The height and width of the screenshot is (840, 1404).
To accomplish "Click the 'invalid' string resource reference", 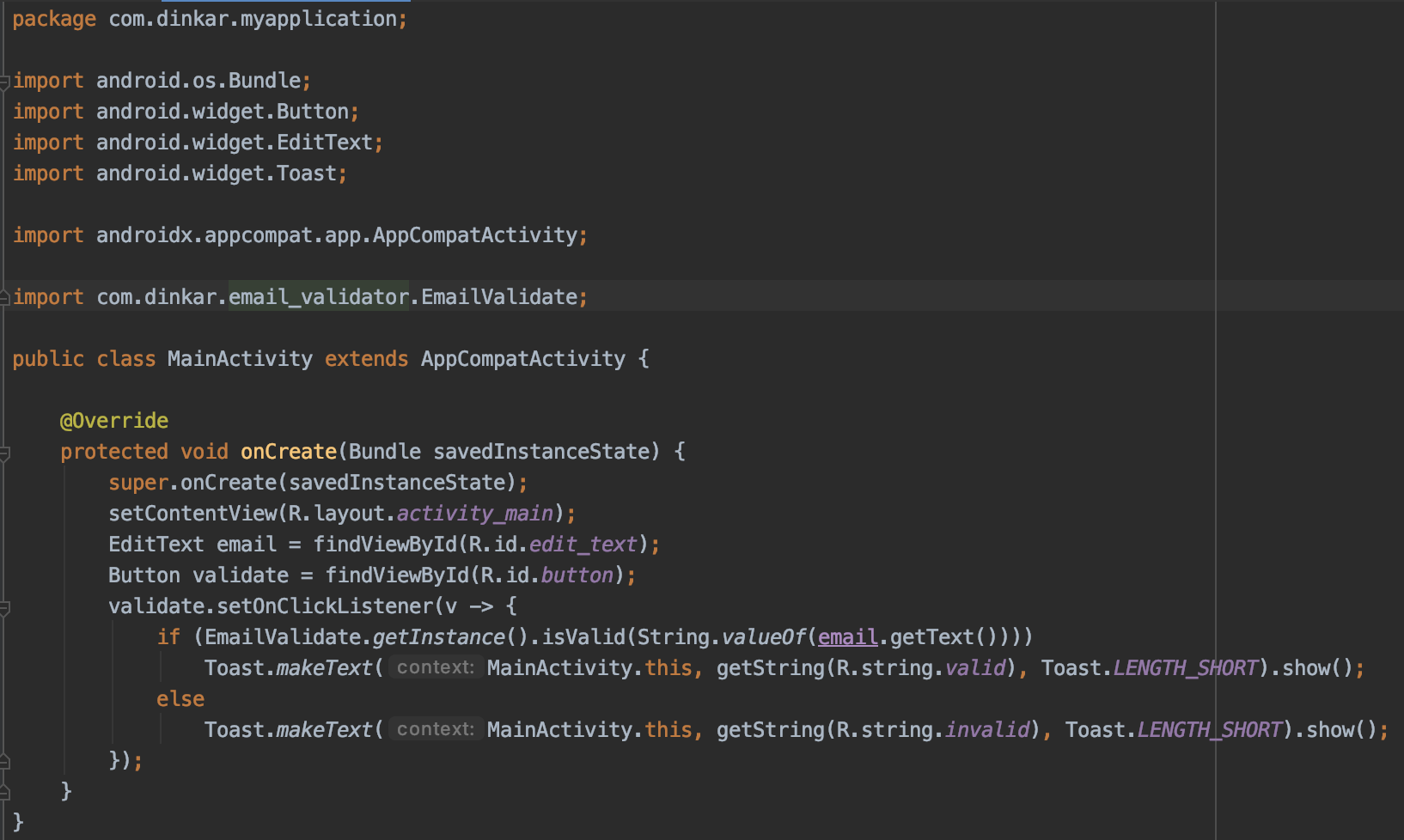I will point(987,730).
